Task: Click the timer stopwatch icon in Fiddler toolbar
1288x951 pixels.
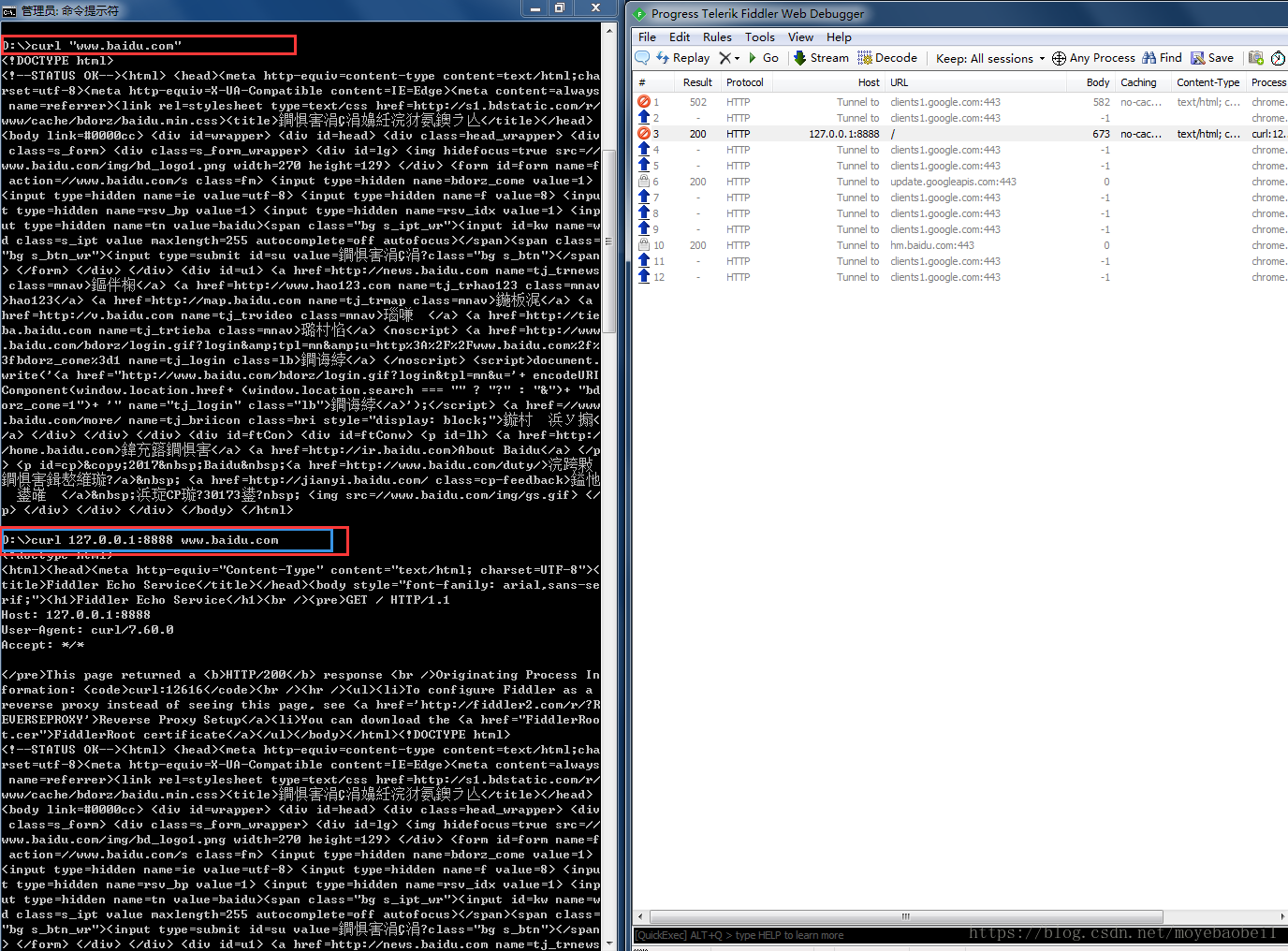Action: coord(1278,58)
